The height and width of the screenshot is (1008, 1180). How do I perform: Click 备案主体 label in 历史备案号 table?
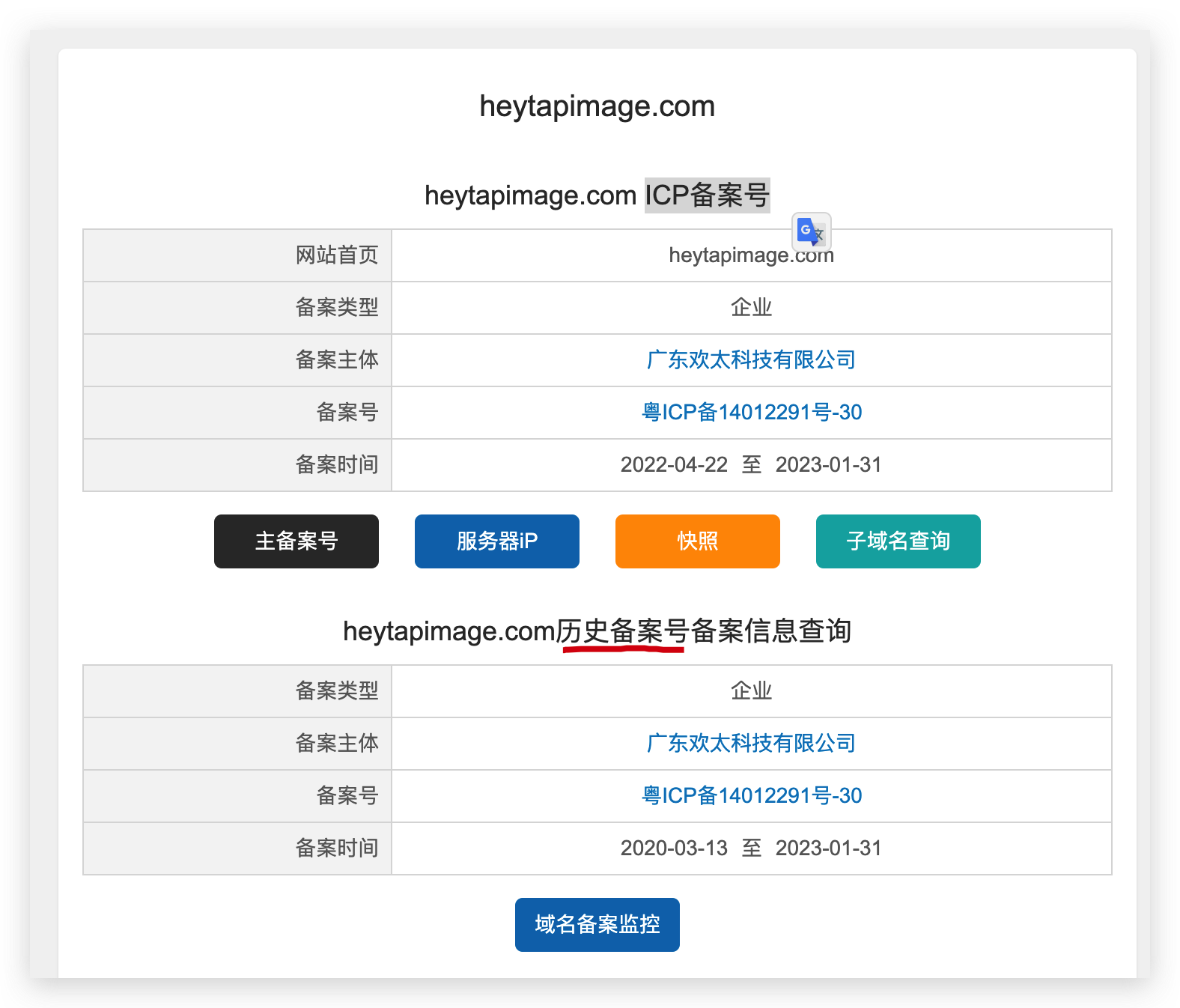point(337,744)
